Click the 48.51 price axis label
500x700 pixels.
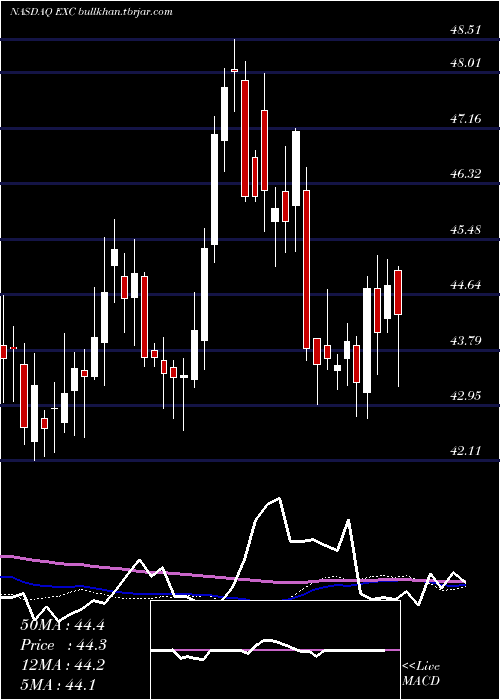pos(466,30)
